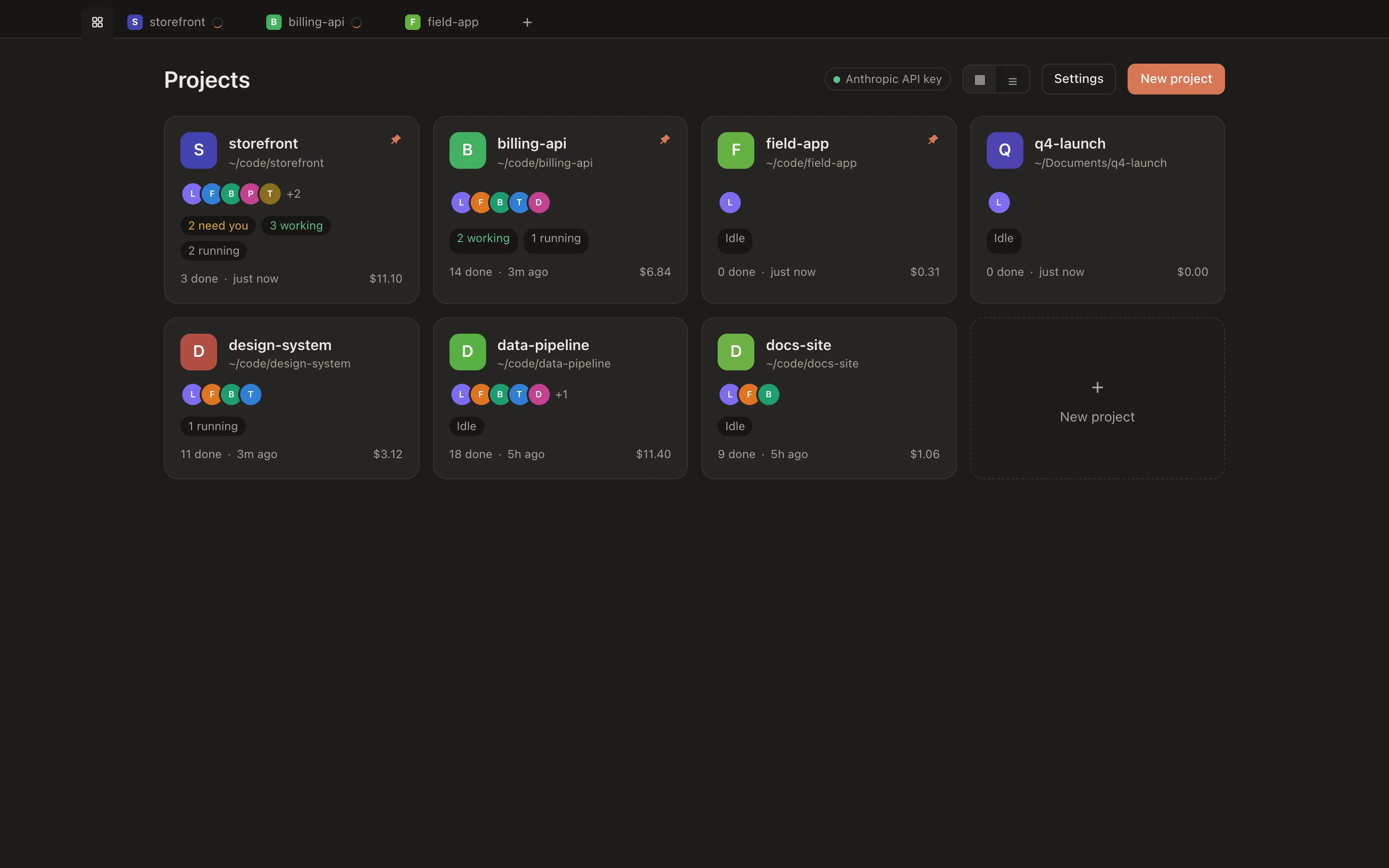Viewport: 1389px width, 868px height.
Task: Click the field-app card's green F icon
Action: pos(736,150)
